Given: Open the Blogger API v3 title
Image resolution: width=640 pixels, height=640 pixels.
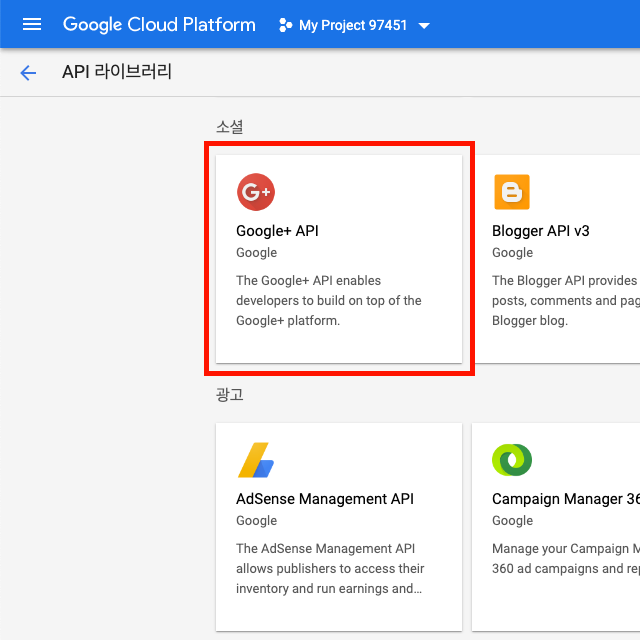Looking at the screenshot, I should (541, 231).
